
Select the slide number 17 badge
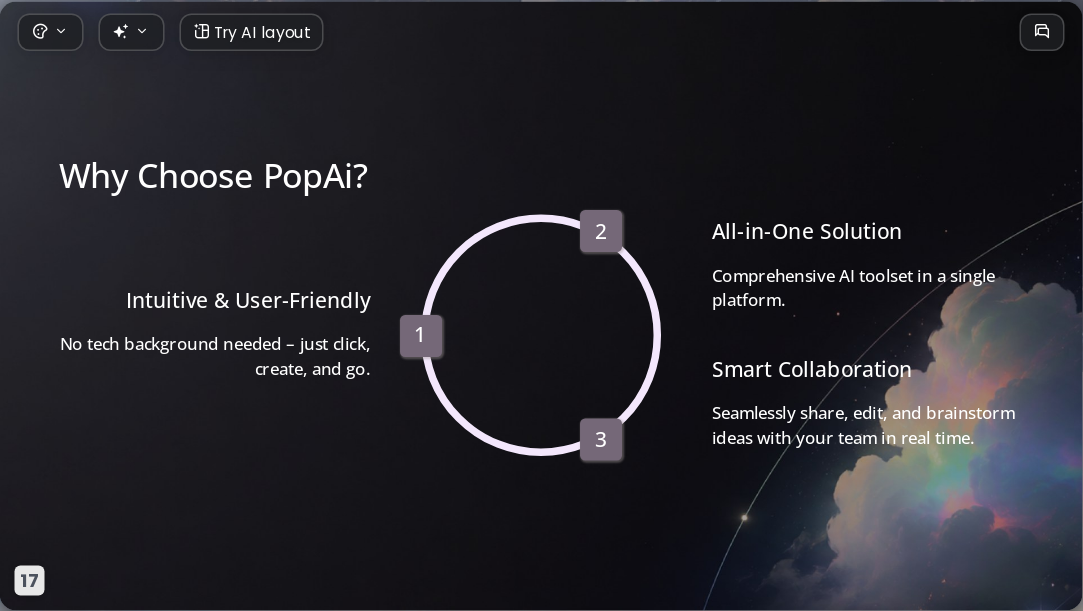pos(29,580)
